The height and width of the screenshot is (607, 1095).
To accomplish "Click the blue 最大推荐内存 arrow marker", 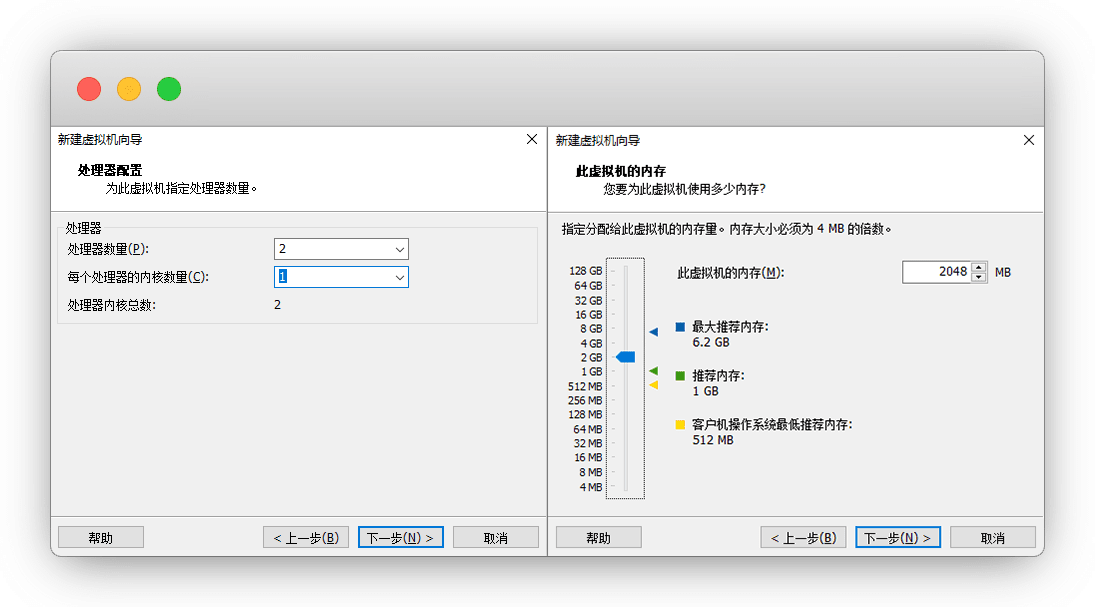I will 653,331.
